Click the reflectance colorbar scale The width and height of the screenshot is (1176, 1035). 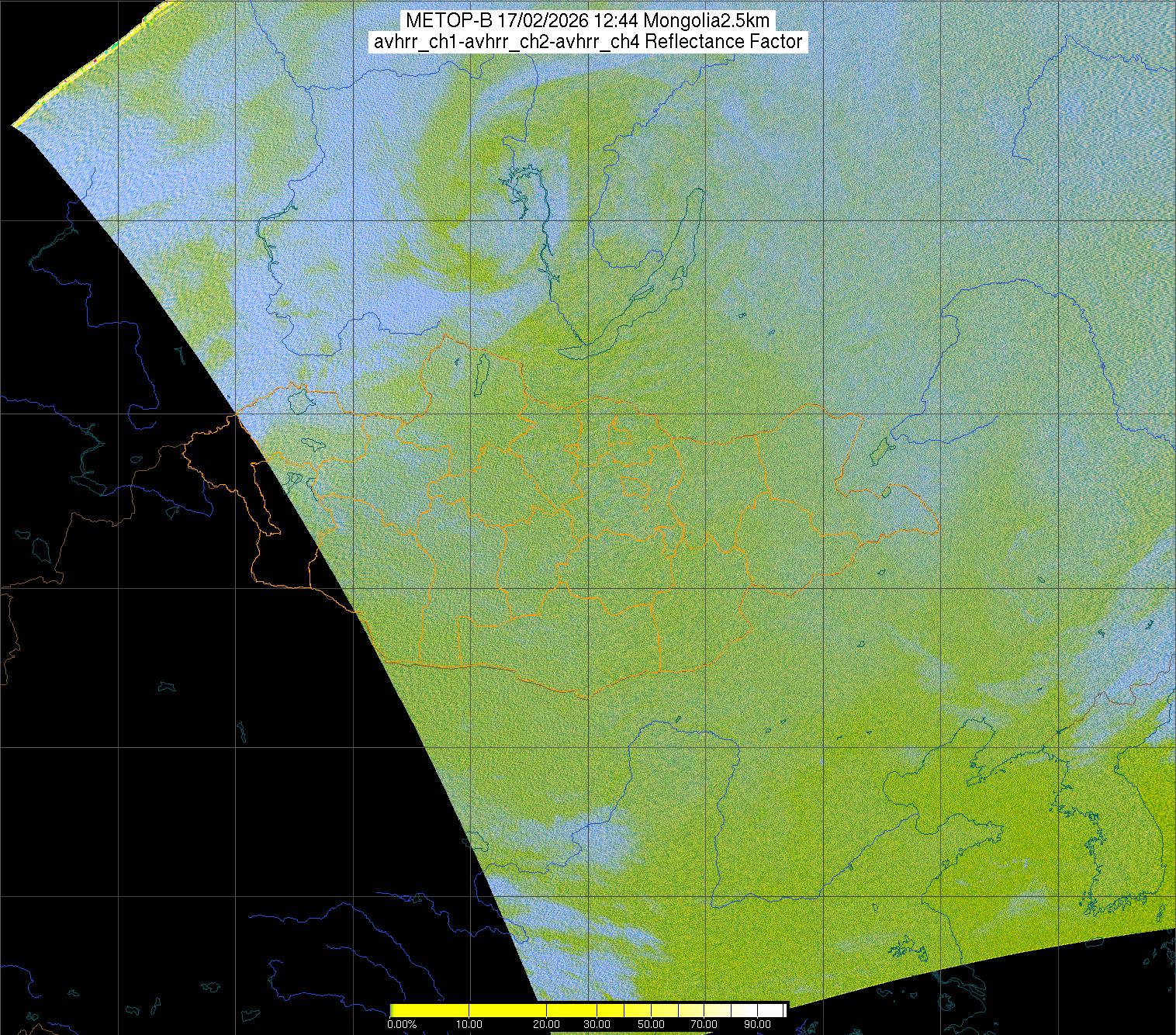588,1009
